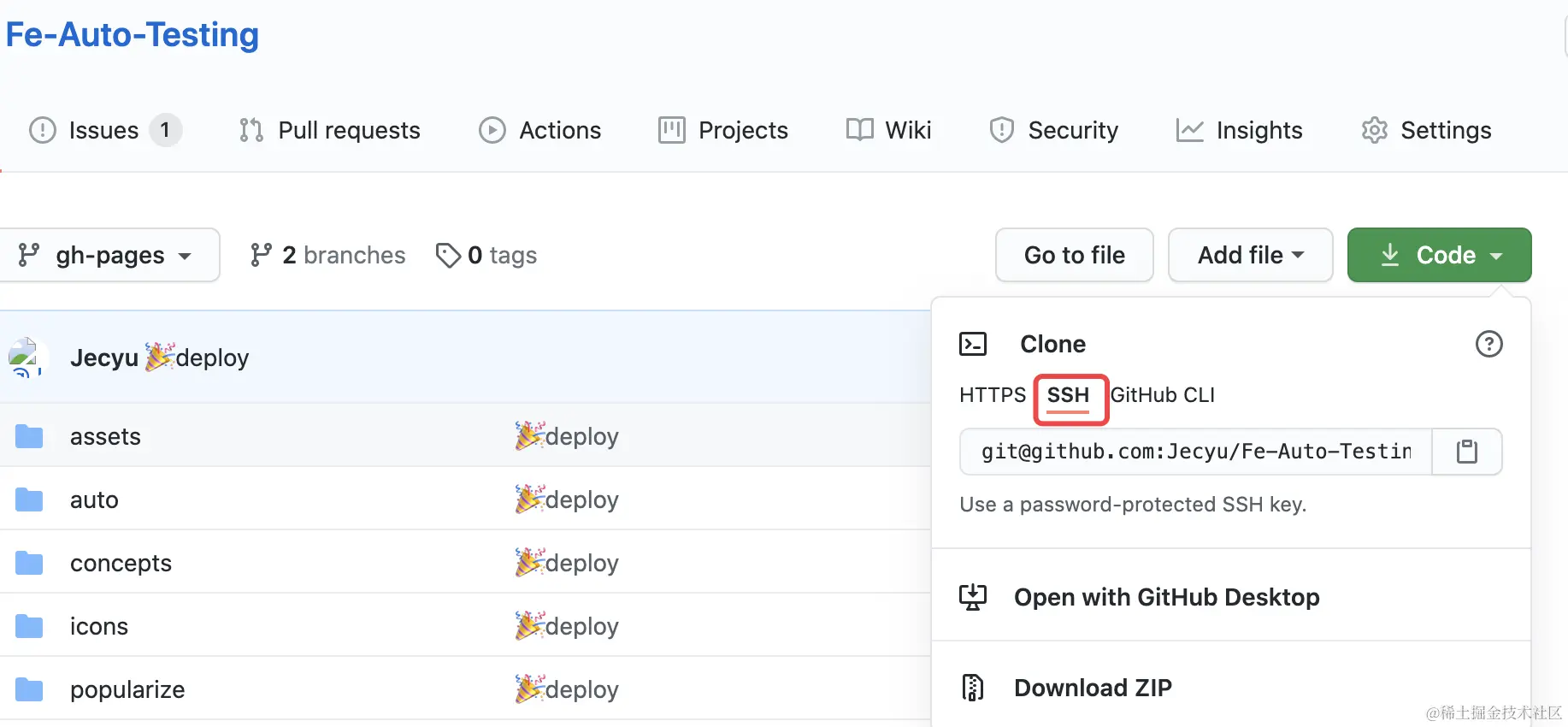The width and height of the screenshot is (1568, 727).
Task: Click the ZIP file icon
Action: point(973,688)
